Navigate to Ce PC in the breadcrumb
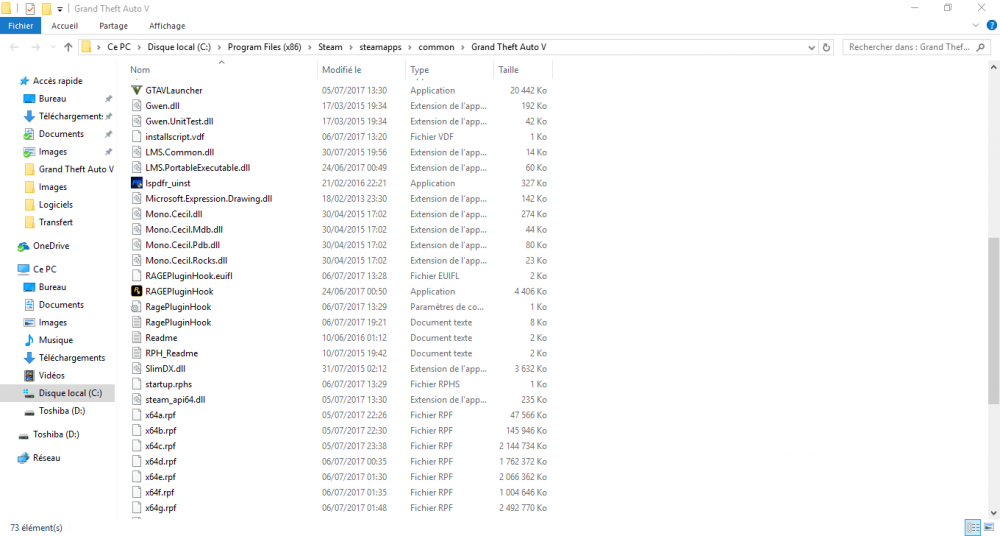Screen dimensions: 1000x536 [x=119, y=47]
